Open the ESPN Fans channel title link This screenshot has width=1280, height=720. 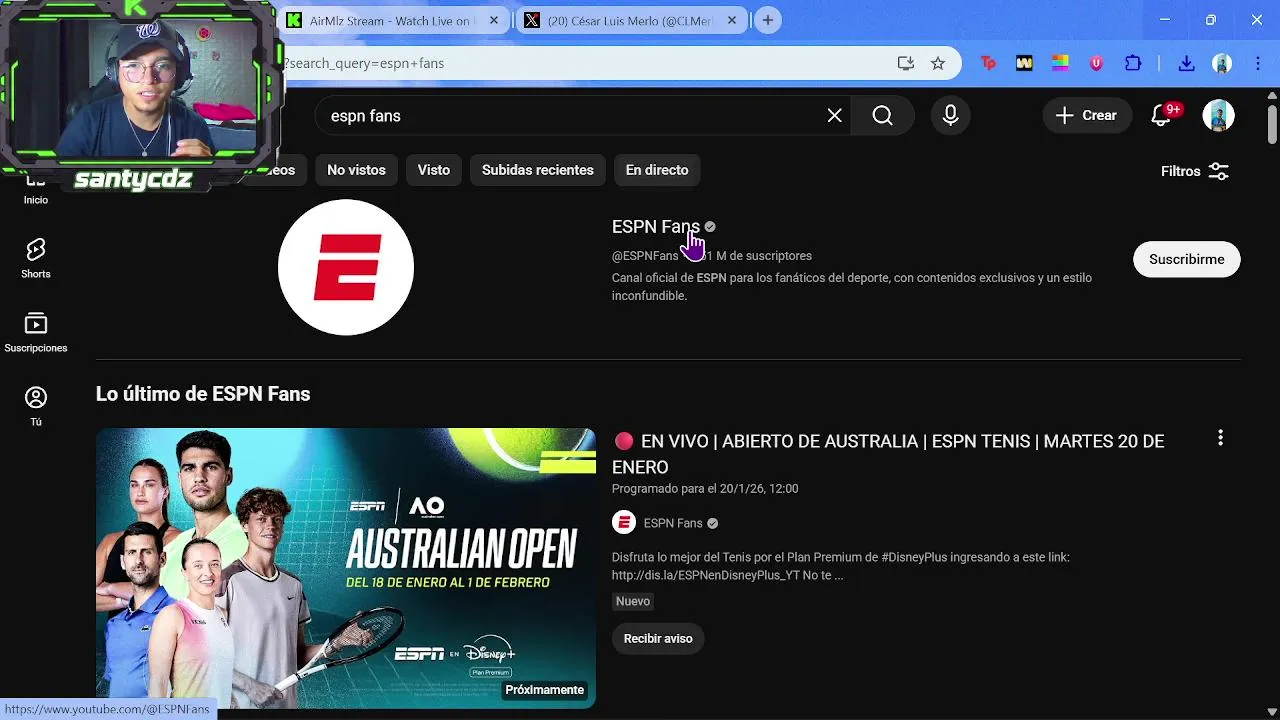tap(656, 227)
